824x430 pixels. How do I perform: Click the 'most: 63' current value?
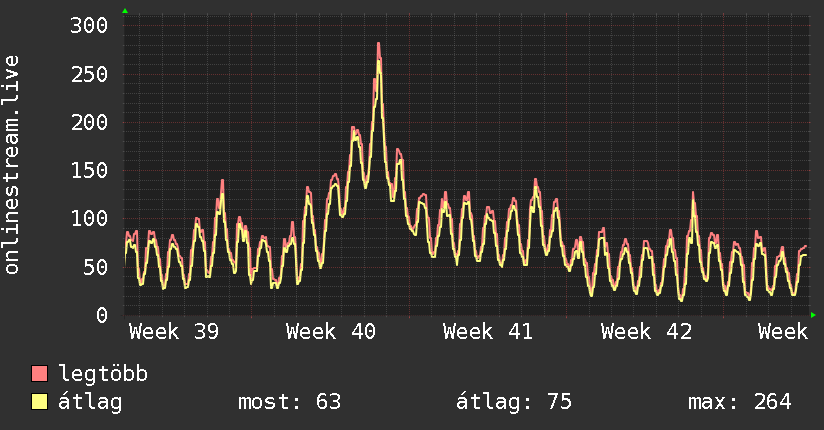(x=290, y=402)
